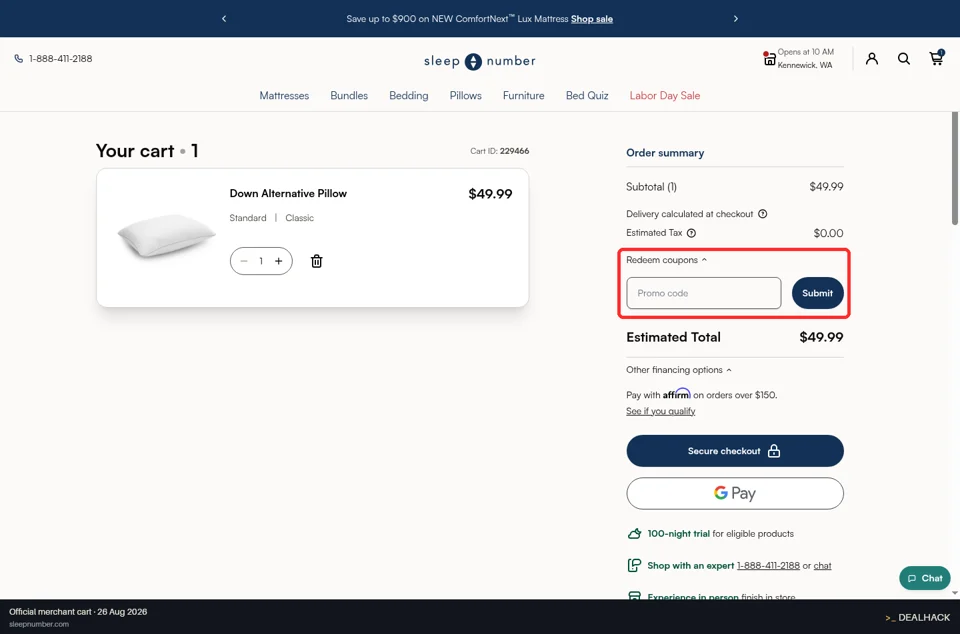Click Cart ID 229466 text
Image resolution: width=960 pixels, height=634 pixels.
500,151
